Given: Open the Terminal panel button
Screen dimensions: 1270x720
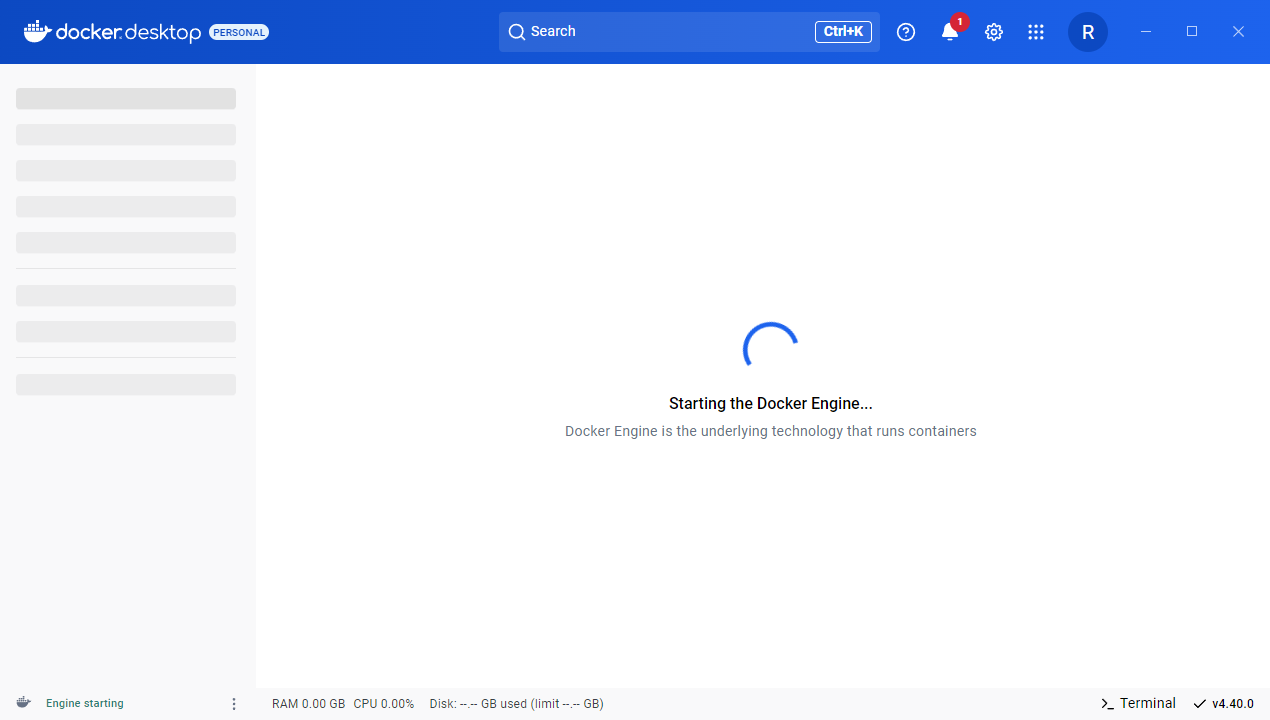Looking at the screenshot, I should [1138, 704].
